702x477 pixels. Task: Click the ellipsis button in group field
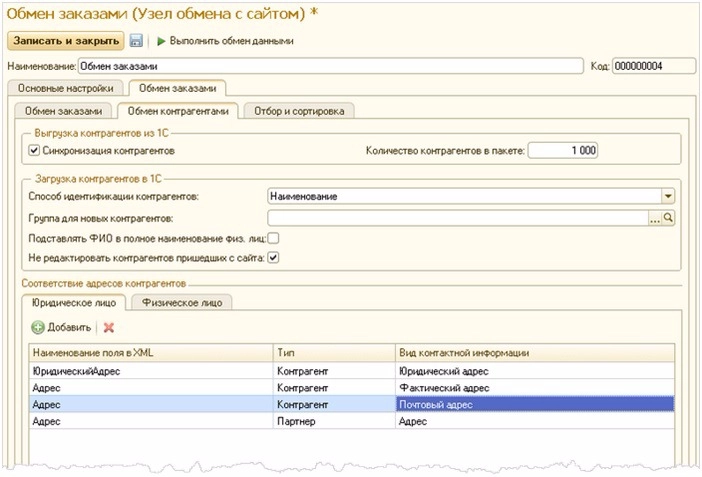click(x=655, y=217)
